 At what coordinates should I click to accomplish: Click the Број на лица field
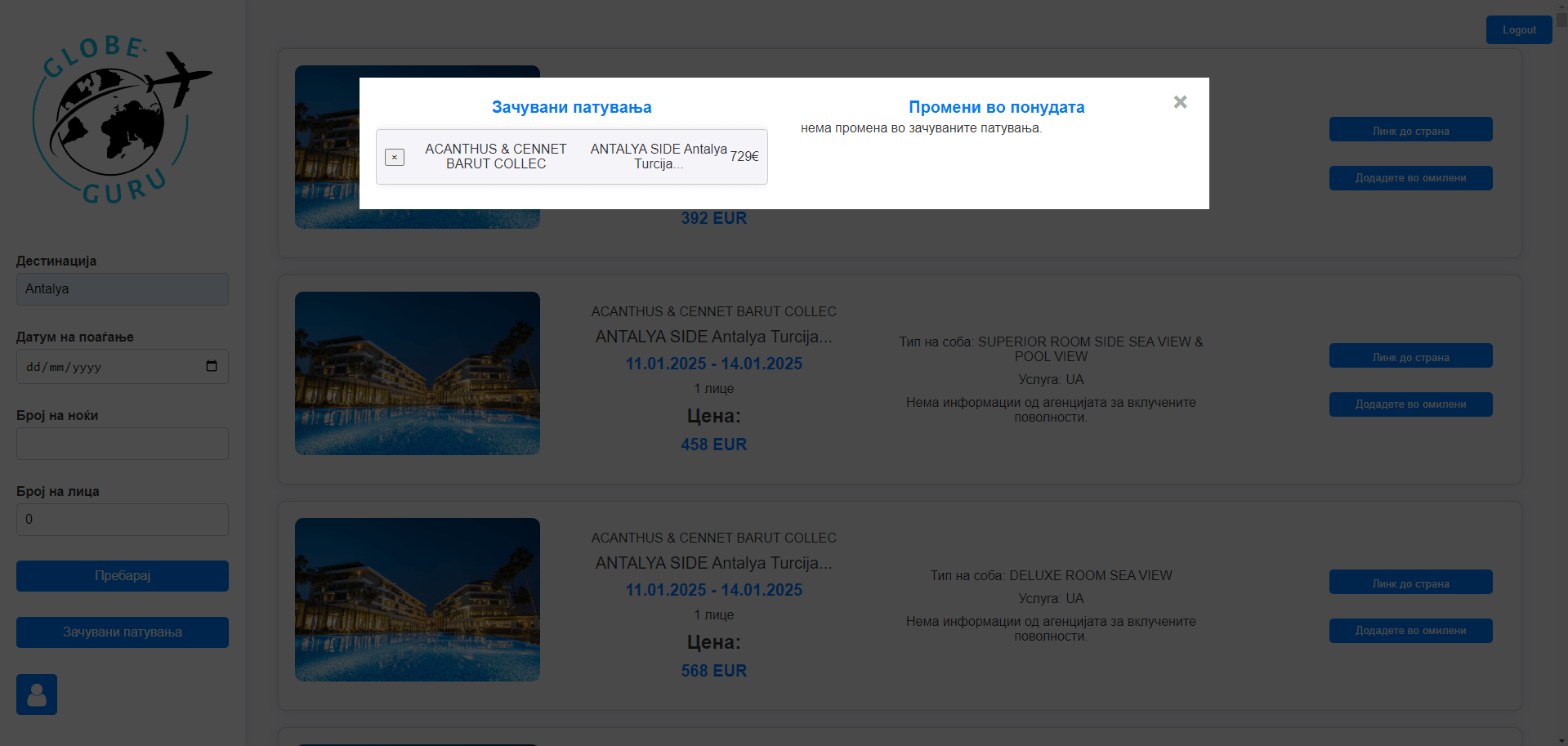click(123, 520)
